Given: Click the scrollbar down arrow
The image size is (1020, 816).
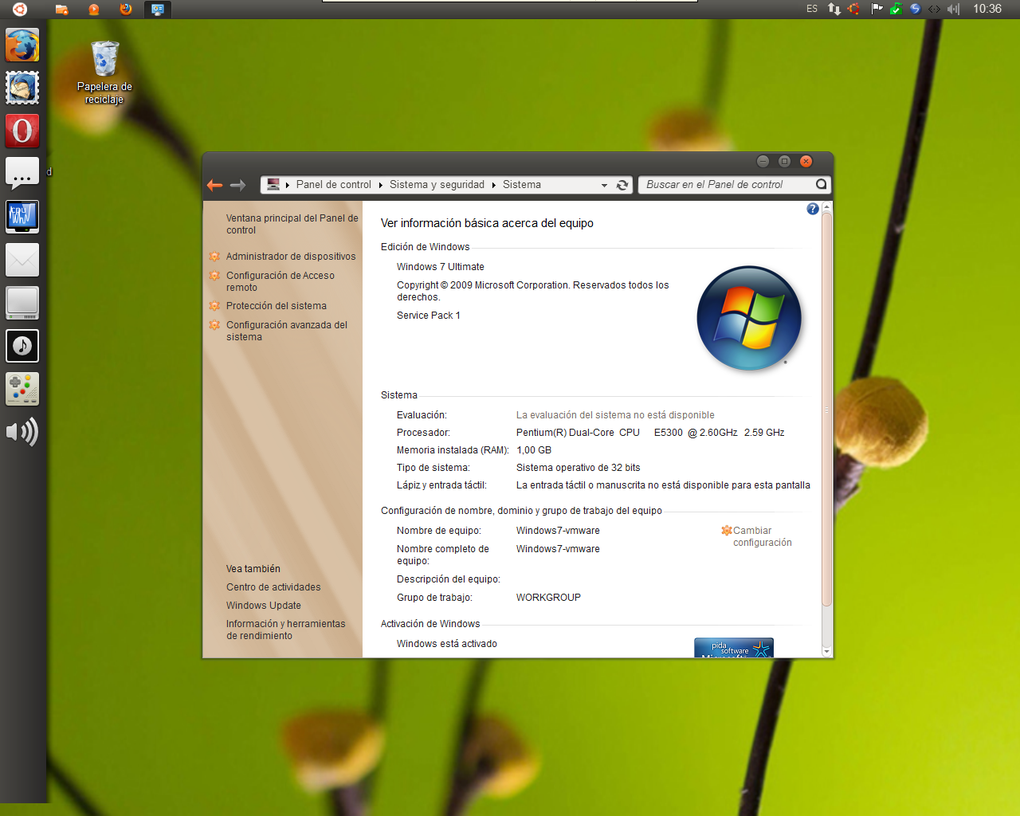Looking at the screenshot, I should pyautogui.click(x=827, y=651).
